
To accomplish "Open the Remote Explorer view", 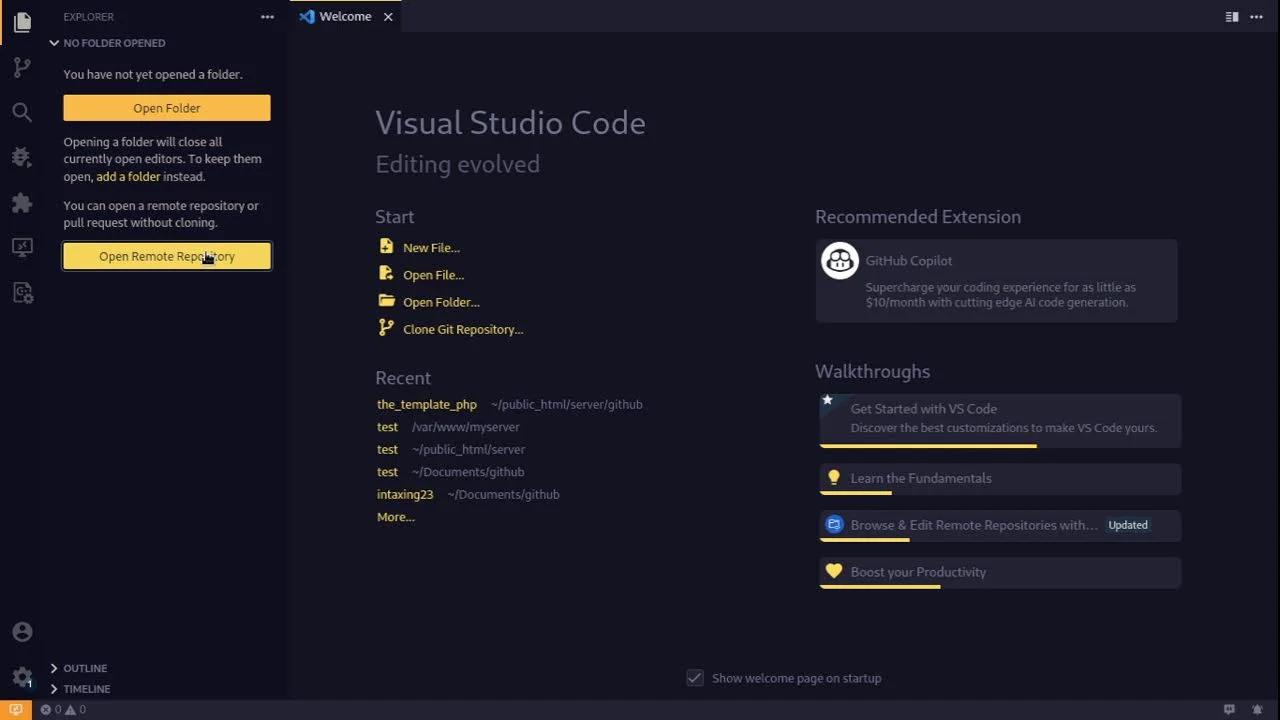I will click(x=22, y=247).
